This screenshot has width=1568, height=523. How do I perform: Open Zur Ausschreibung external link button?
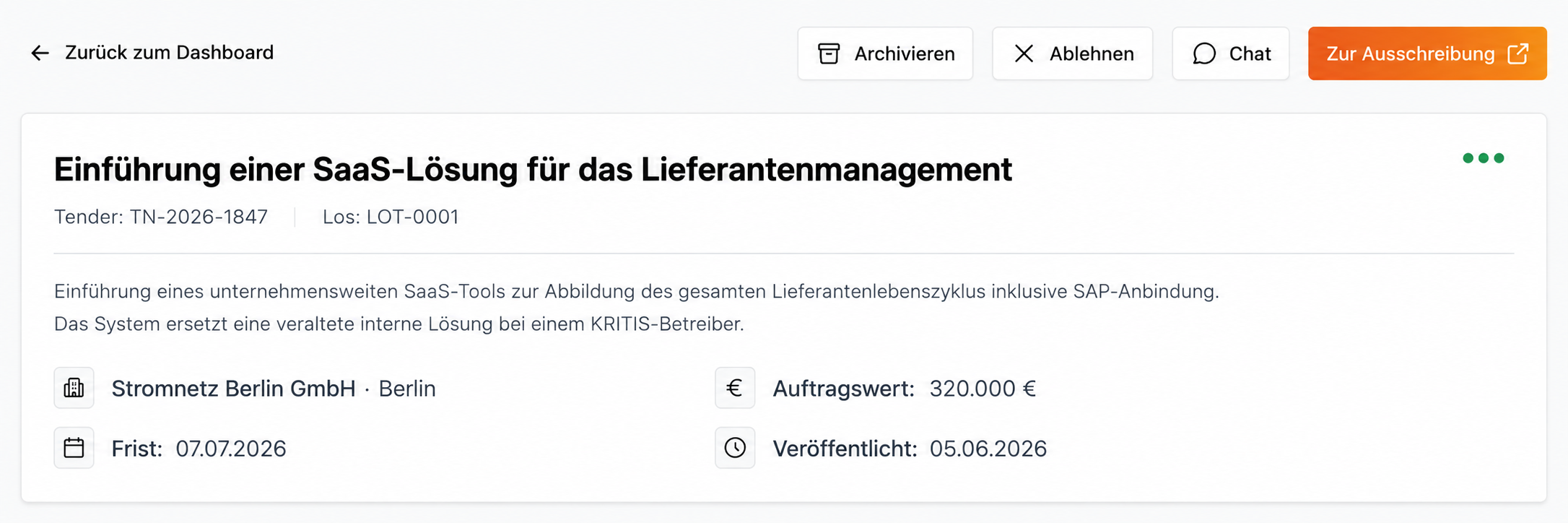1427,53
